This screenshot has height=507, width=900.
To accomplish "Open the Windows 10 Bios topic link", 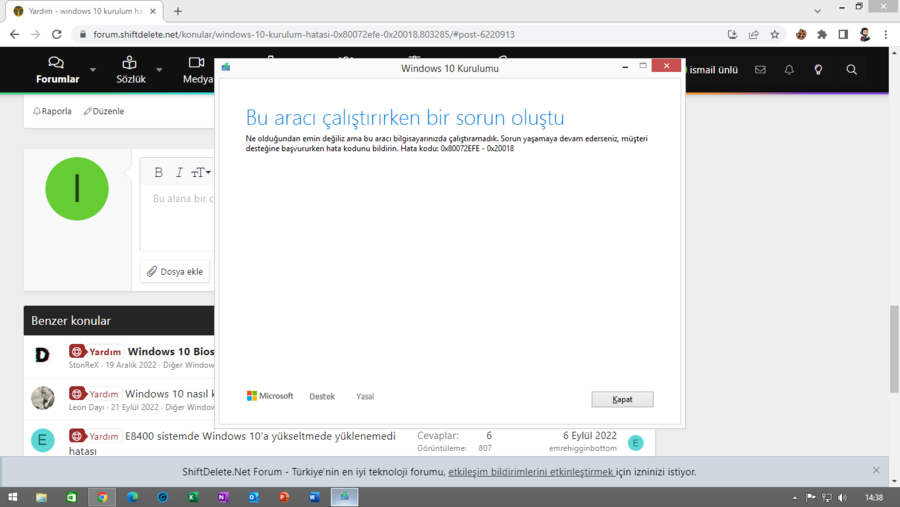I will tap(170, 351).
